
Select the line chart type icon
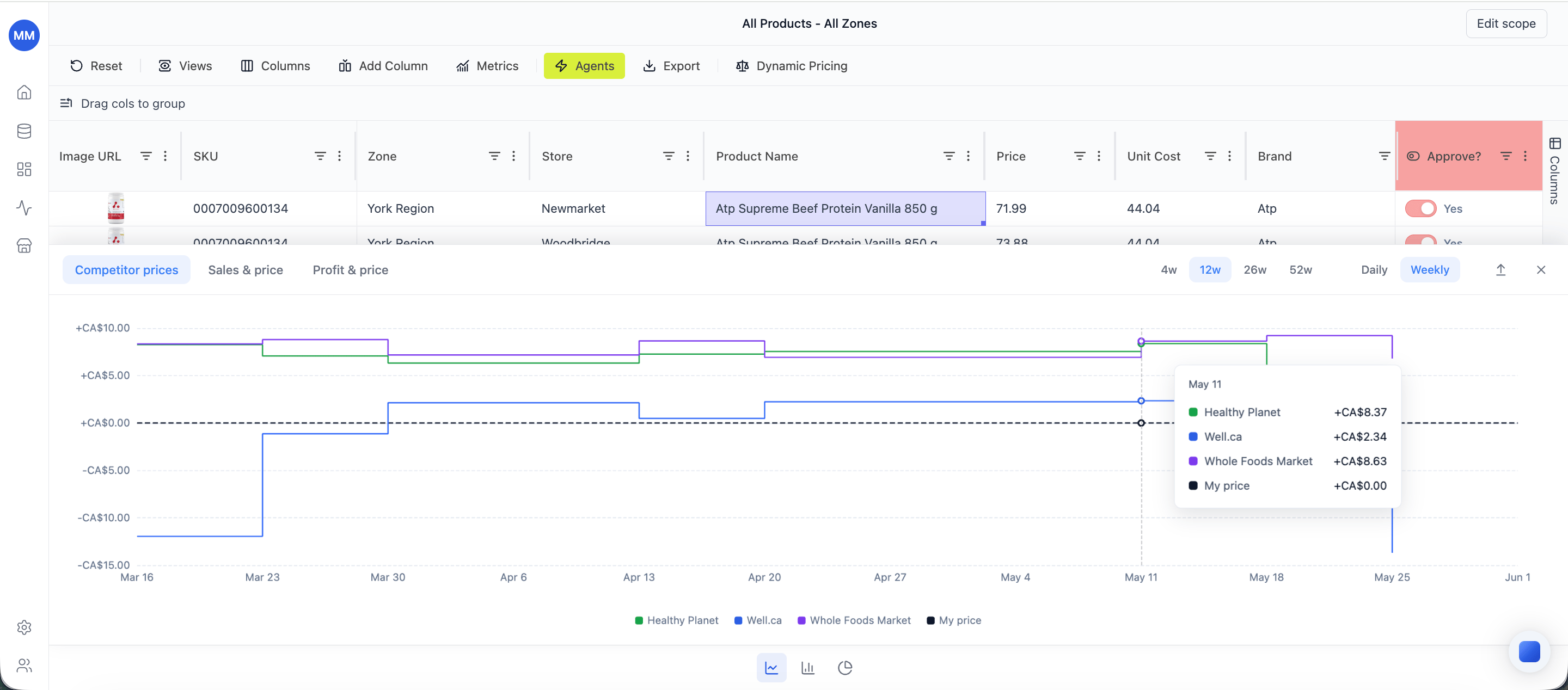771,668
